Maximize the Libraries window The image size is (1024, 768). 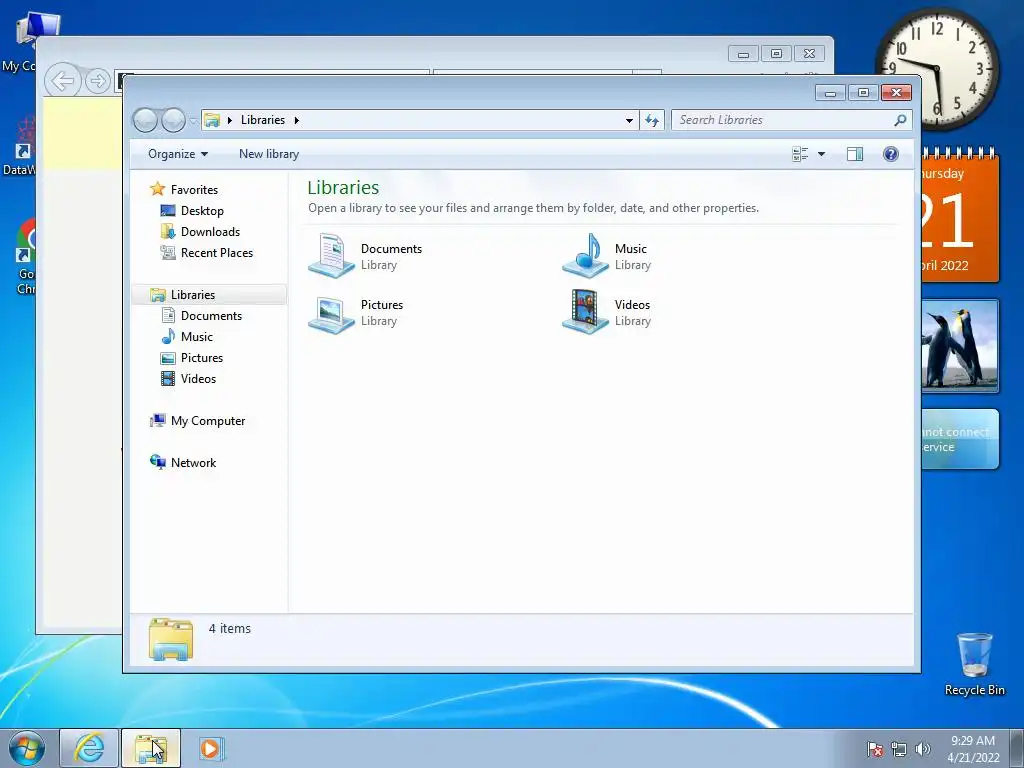863,93
